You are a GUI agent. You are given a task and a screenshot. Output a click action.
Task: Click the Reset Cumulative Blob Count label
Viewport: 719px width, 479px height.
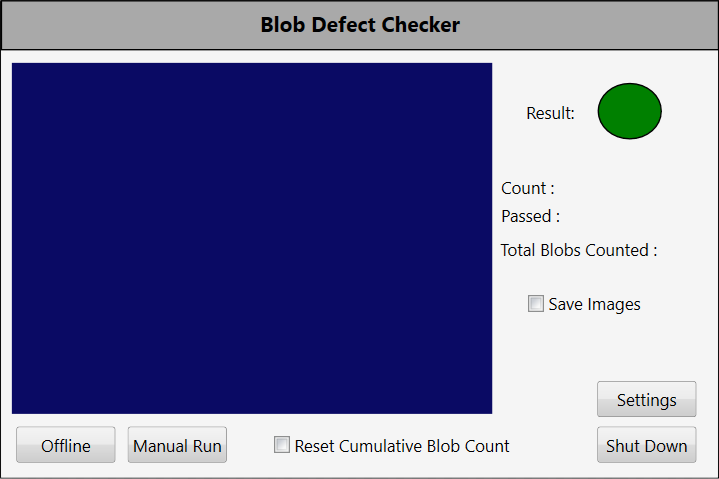tap(402, 446)
